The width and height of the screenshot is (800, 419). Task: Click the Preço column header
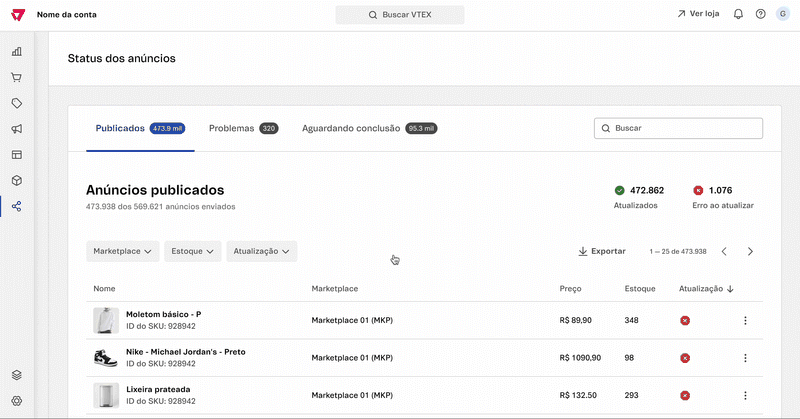570,289
